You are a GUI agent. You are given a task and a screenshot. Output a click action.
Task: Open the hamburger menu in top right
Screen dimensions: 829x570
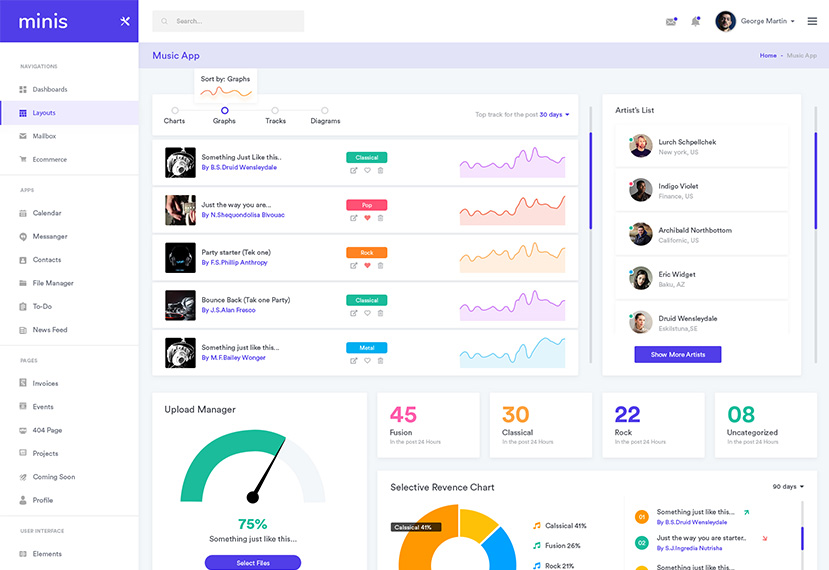tap(812, 21)
